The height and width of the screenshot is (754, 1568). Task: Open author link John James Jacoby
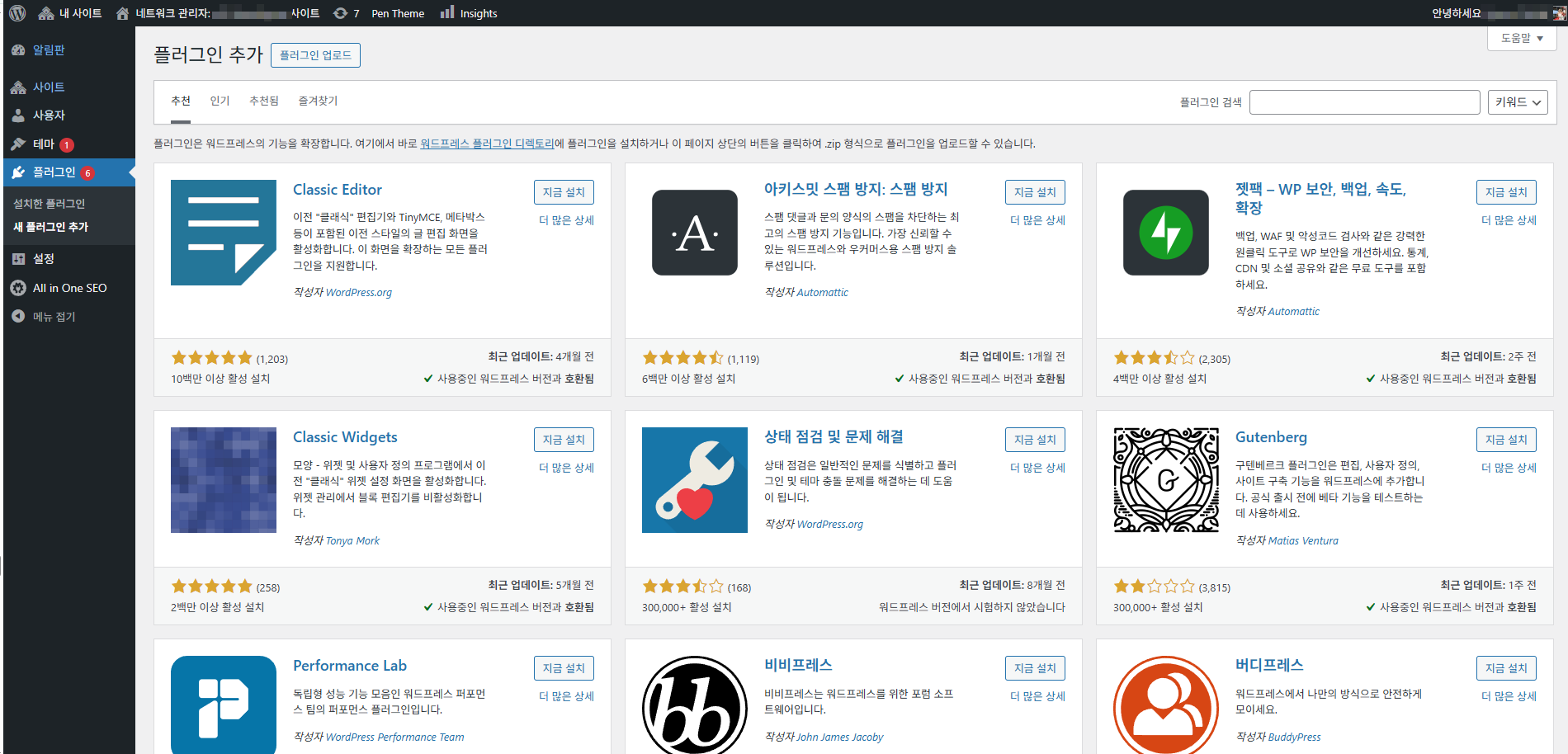point(840,737)
